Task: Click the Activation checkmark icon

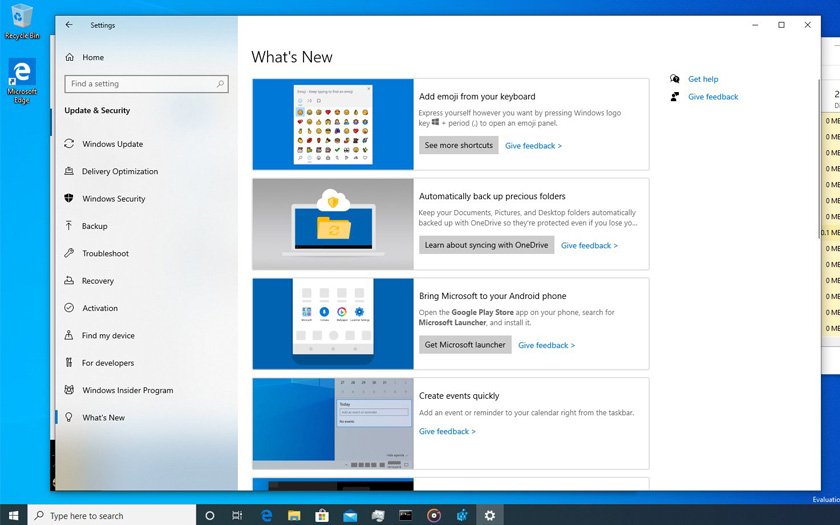Action: click(69, 308)
